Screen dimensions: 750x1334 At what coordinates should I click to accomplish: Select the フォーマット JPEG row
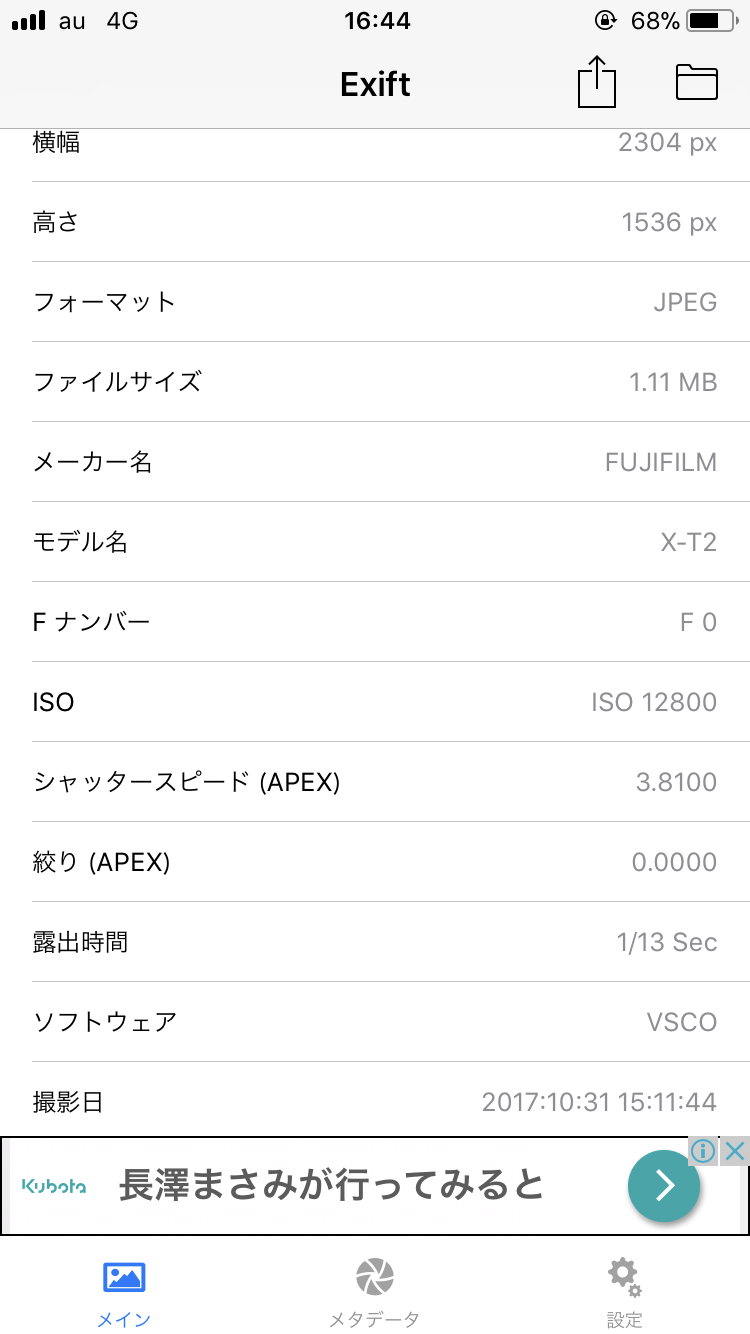coord(375,302)
